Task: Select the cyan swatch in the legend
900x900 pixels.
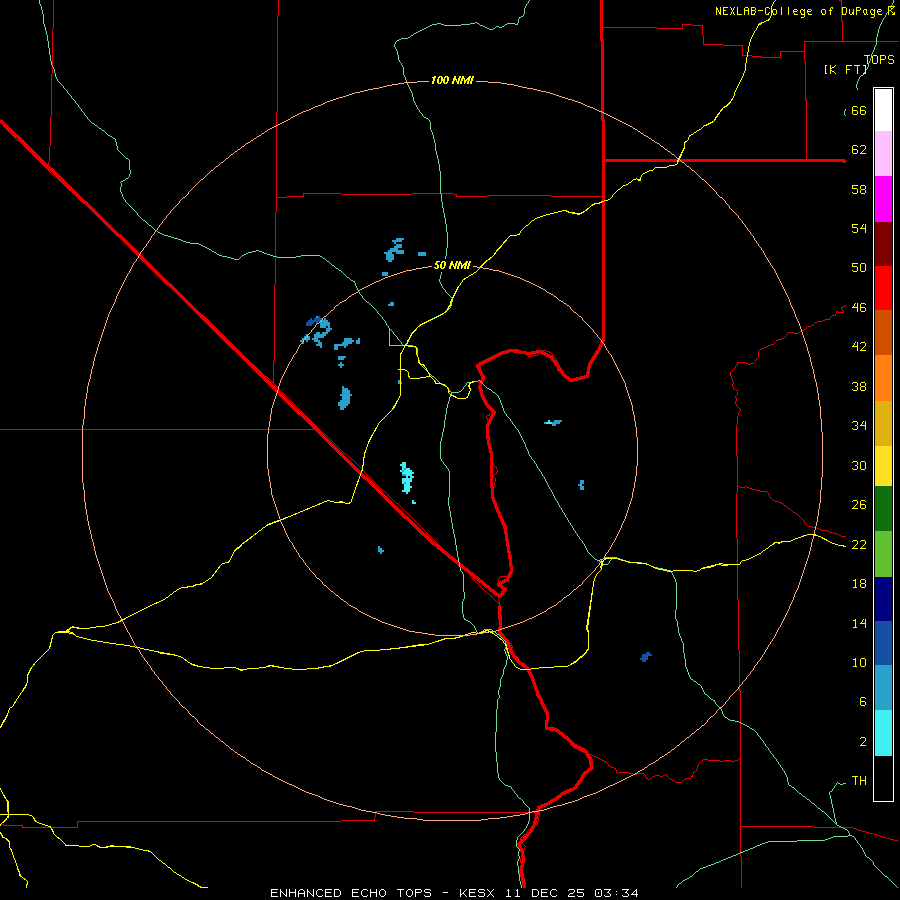Action: tap(883, 733)
